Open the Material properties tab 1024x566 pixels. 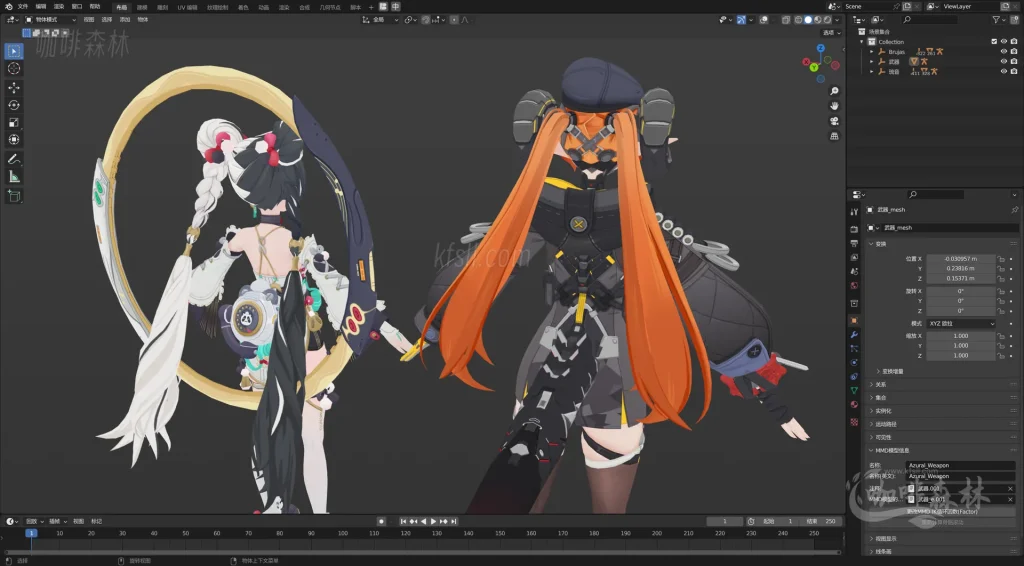tap(854, 405)
